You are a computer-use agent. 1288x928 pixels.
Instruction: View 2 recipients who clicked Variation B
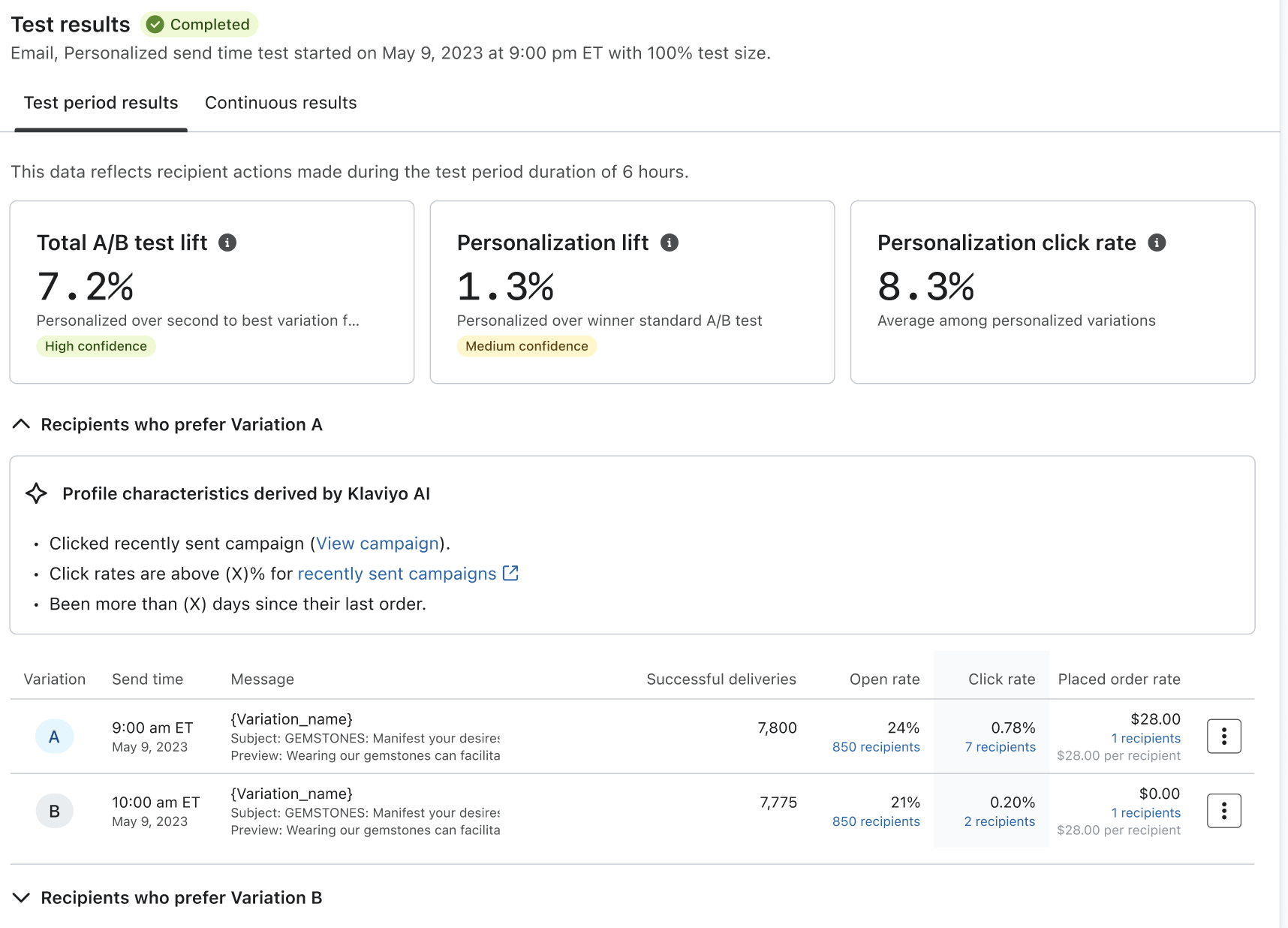(x=999, y=821)
